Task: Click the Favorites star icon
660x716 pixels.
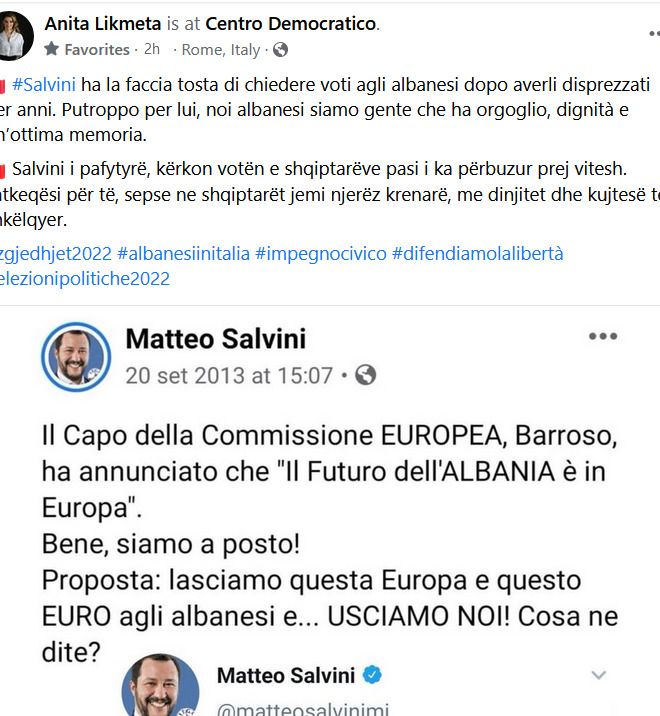Action: point(51,48)
